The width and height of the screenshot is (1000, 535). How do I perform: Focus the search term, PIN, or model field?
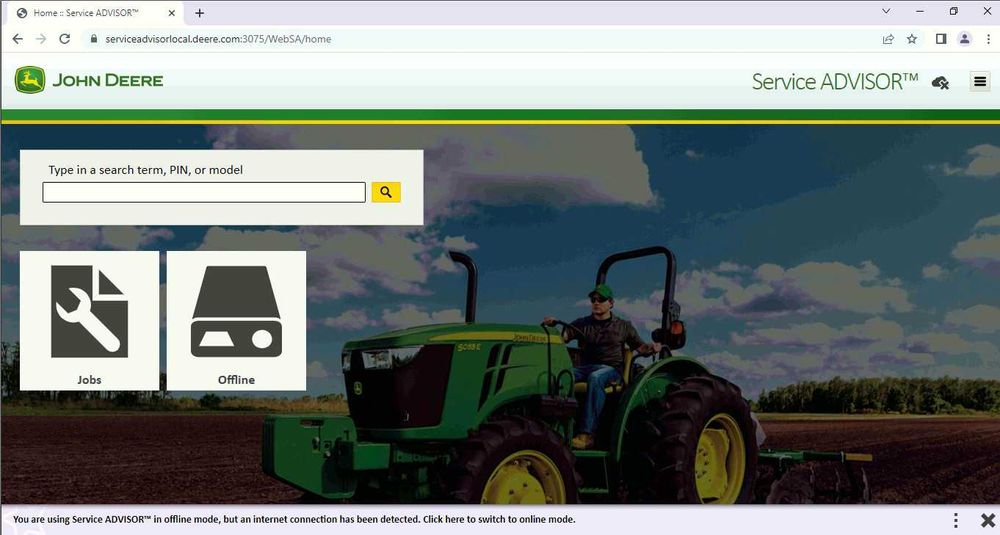(x=204, y=192)
